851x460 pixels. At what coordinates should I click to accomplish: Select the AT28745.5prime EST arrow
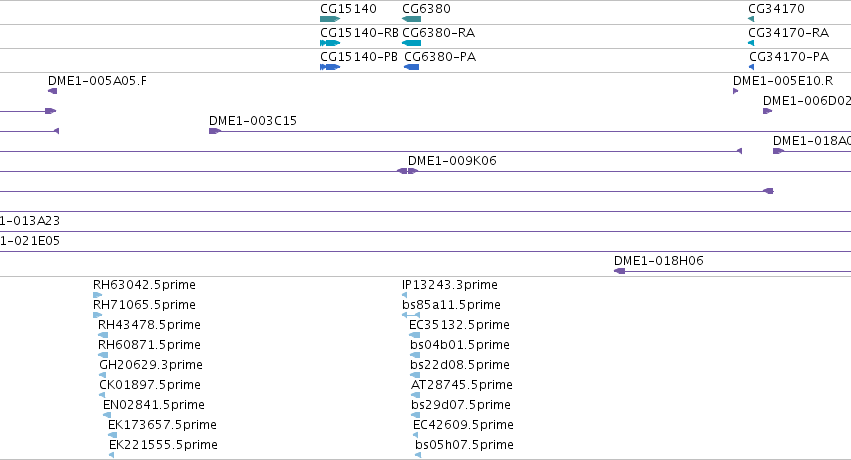(415, 395)
